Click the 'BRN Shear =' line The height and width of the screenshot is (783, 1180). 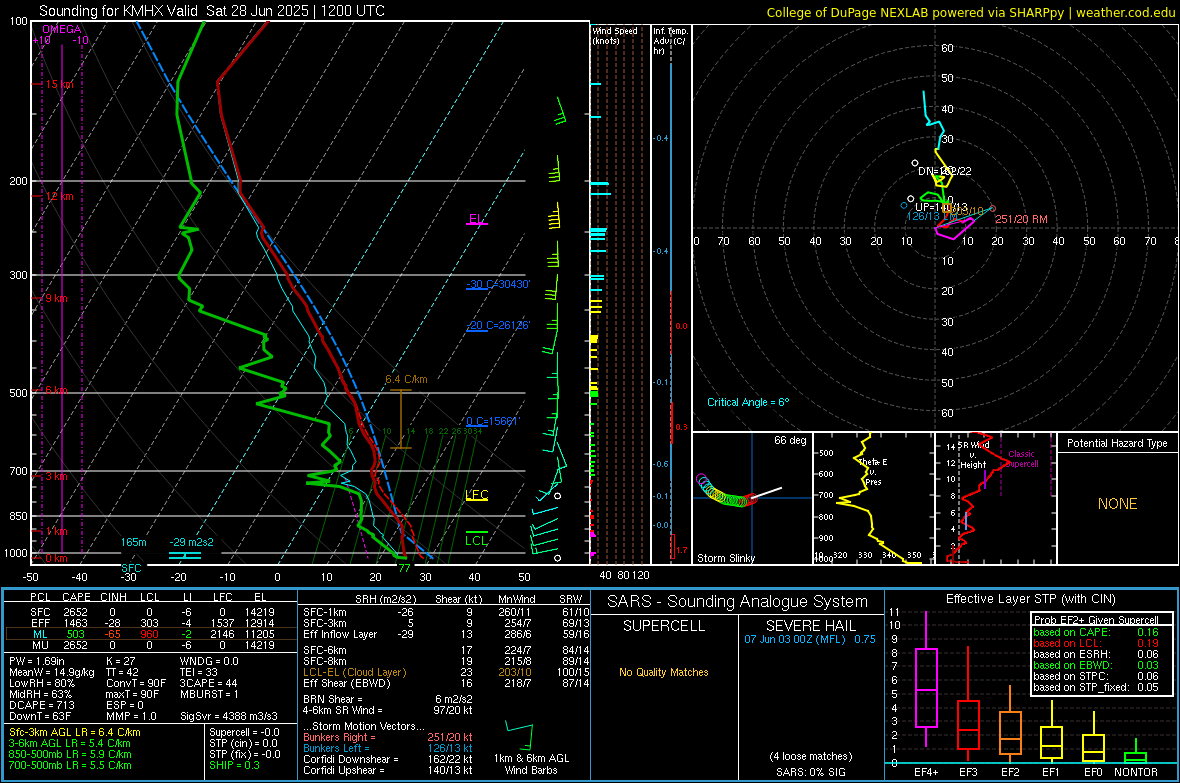click(x=388, y=699)
